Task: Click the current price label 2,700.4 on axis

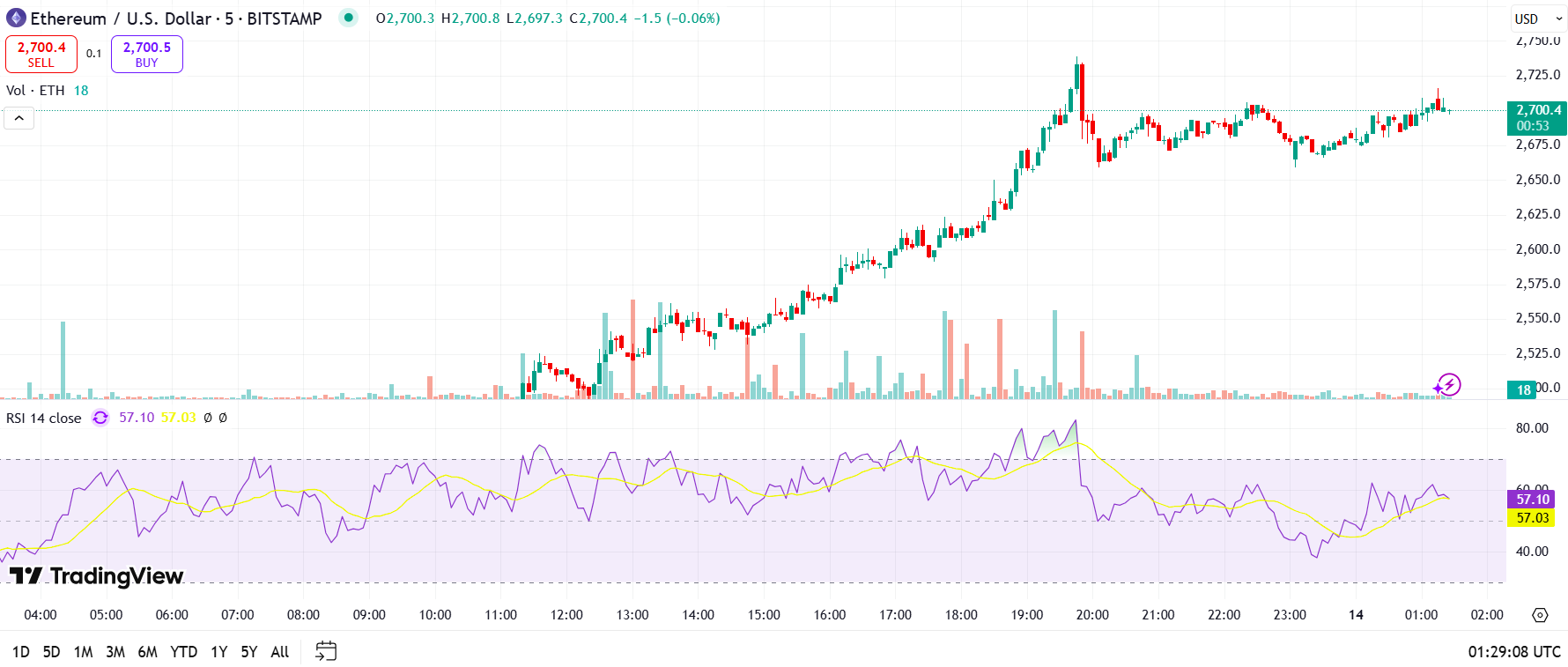Action: [x=1537, y=111]
